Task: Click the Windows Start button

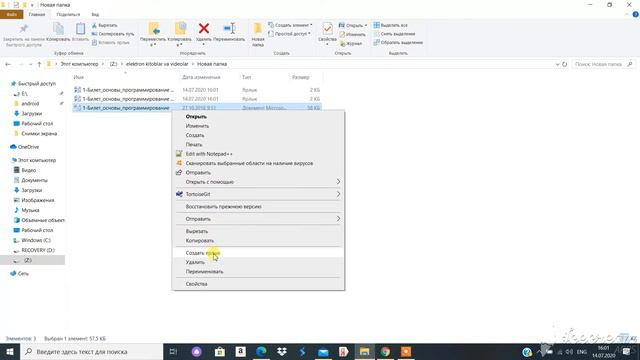Action: point(10,352)
